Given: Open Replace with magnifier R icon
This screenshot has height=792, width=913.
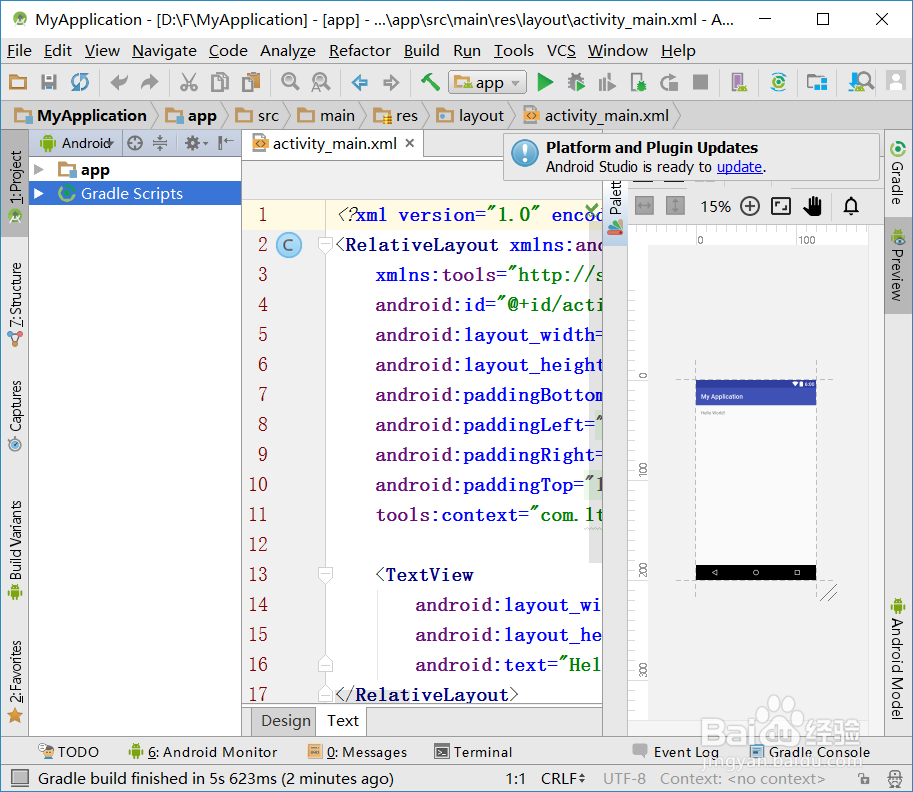Looking at the screenshot, I should pos(321,82).
